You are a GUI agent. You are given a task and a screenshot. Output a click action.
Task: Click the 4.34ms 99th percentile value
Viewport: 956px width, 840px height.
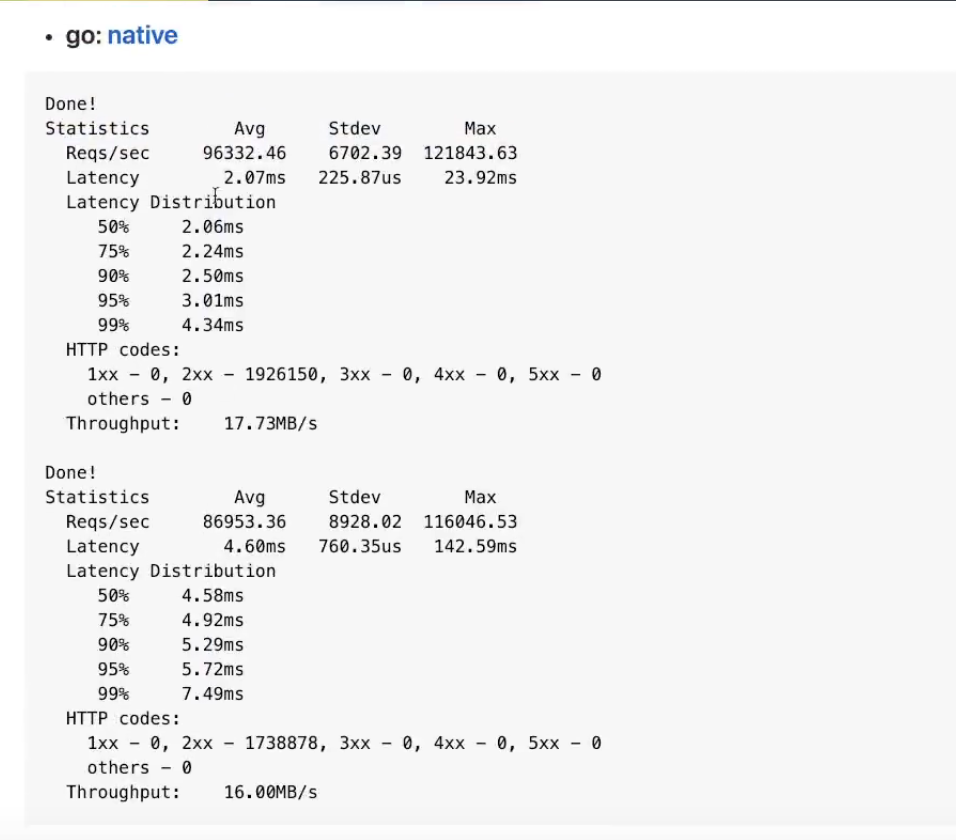tap(212, 325)
